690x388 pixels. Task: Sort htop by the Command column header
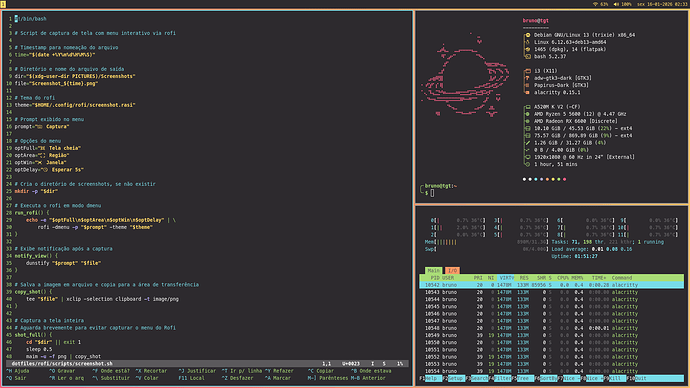[x=622, y=278]
